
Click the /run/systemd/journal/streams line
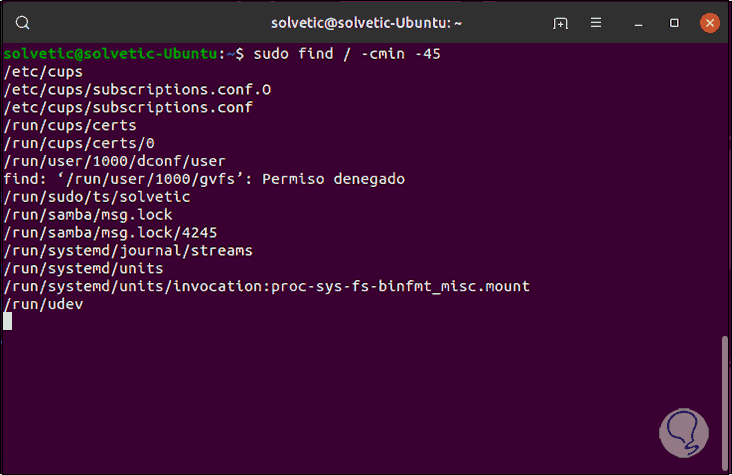(128, 251)
